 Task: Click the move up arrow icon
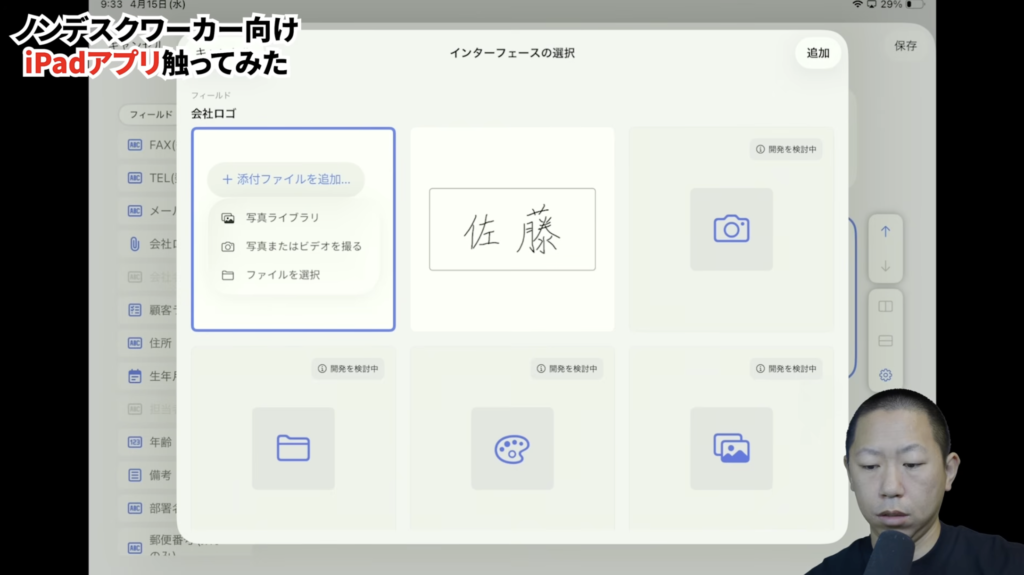coord(885,231)
